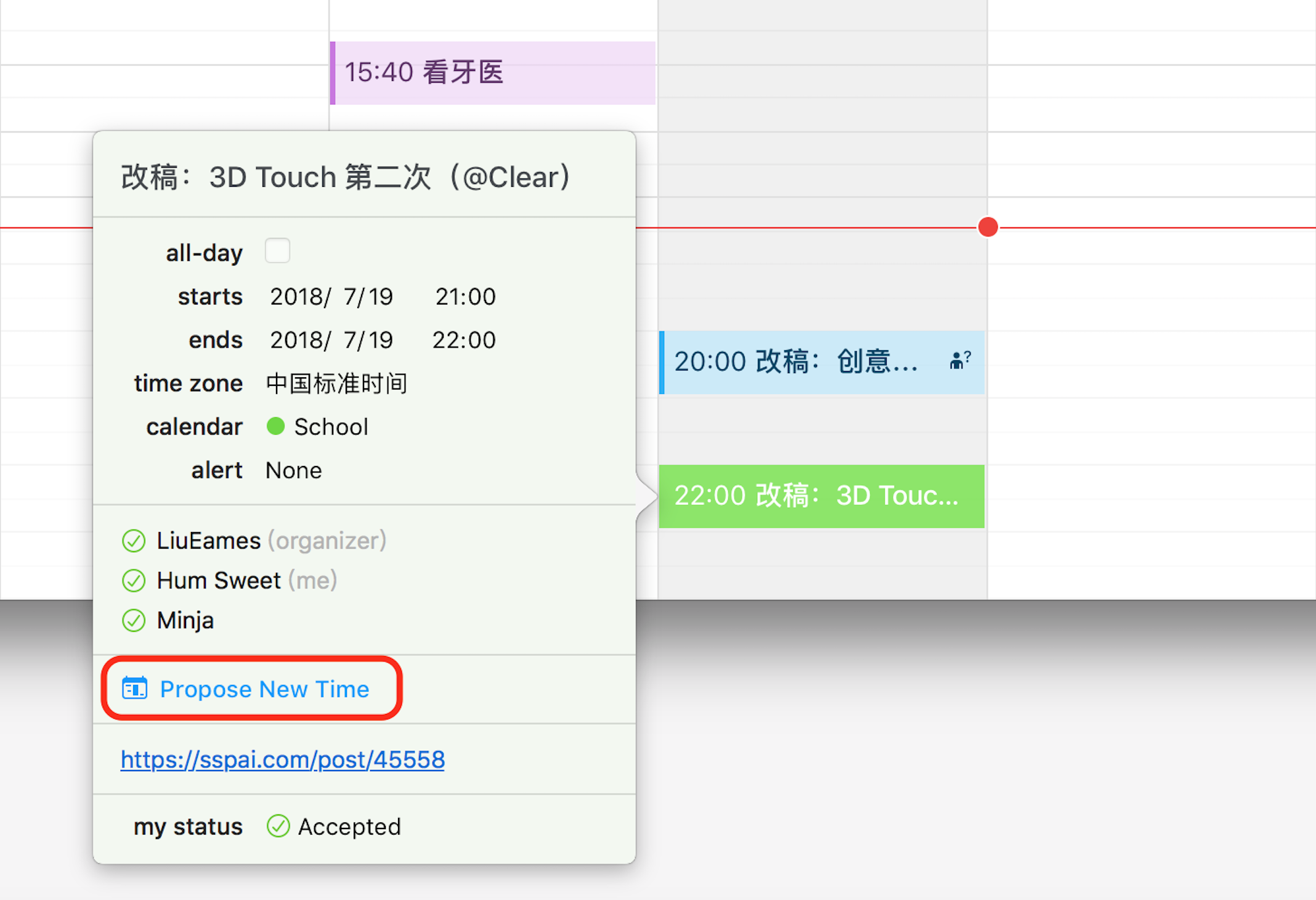Click Hum Sweet accepted checkmark icon

(x=134, y=580)
